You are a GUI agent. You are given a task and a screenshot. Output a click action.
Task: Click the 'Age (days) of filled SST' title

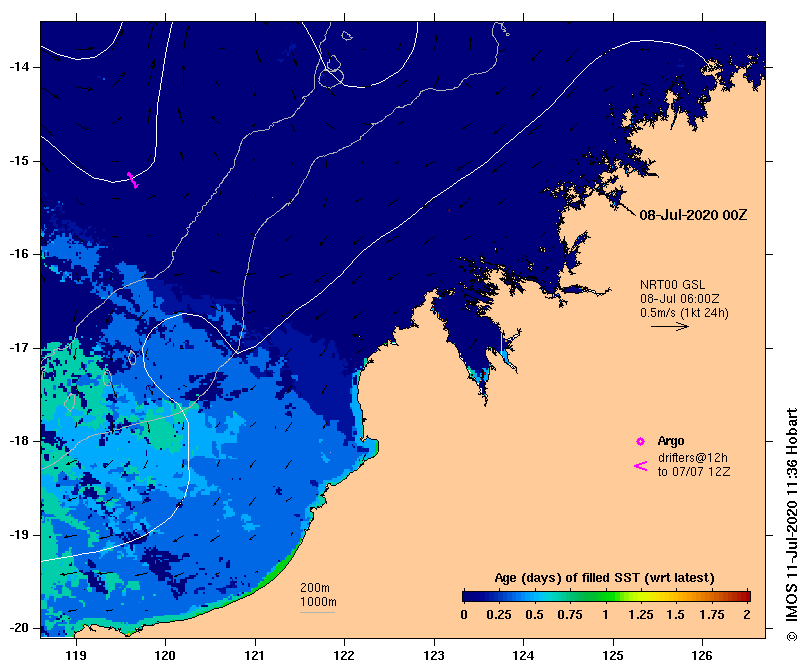tap(604, 578)
